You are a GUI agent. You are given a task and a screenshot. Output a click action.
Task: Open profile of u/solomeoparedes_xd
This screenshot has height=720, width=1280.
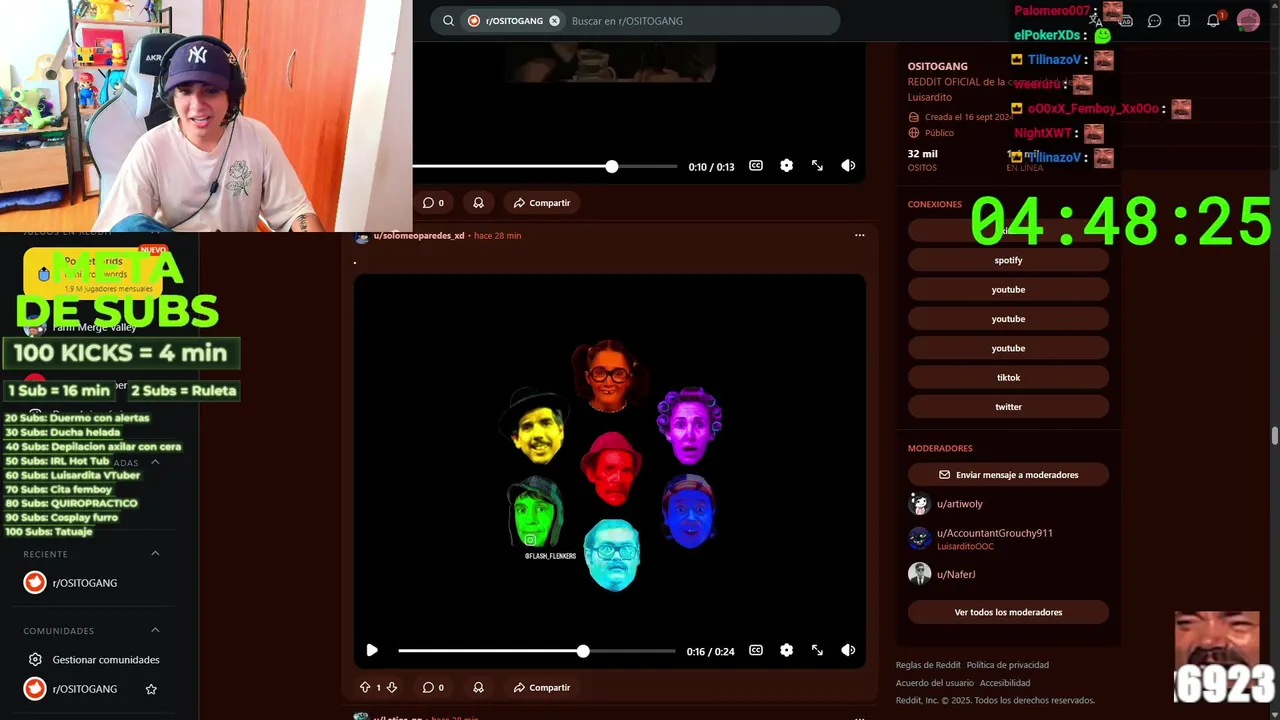pos(419,236)
